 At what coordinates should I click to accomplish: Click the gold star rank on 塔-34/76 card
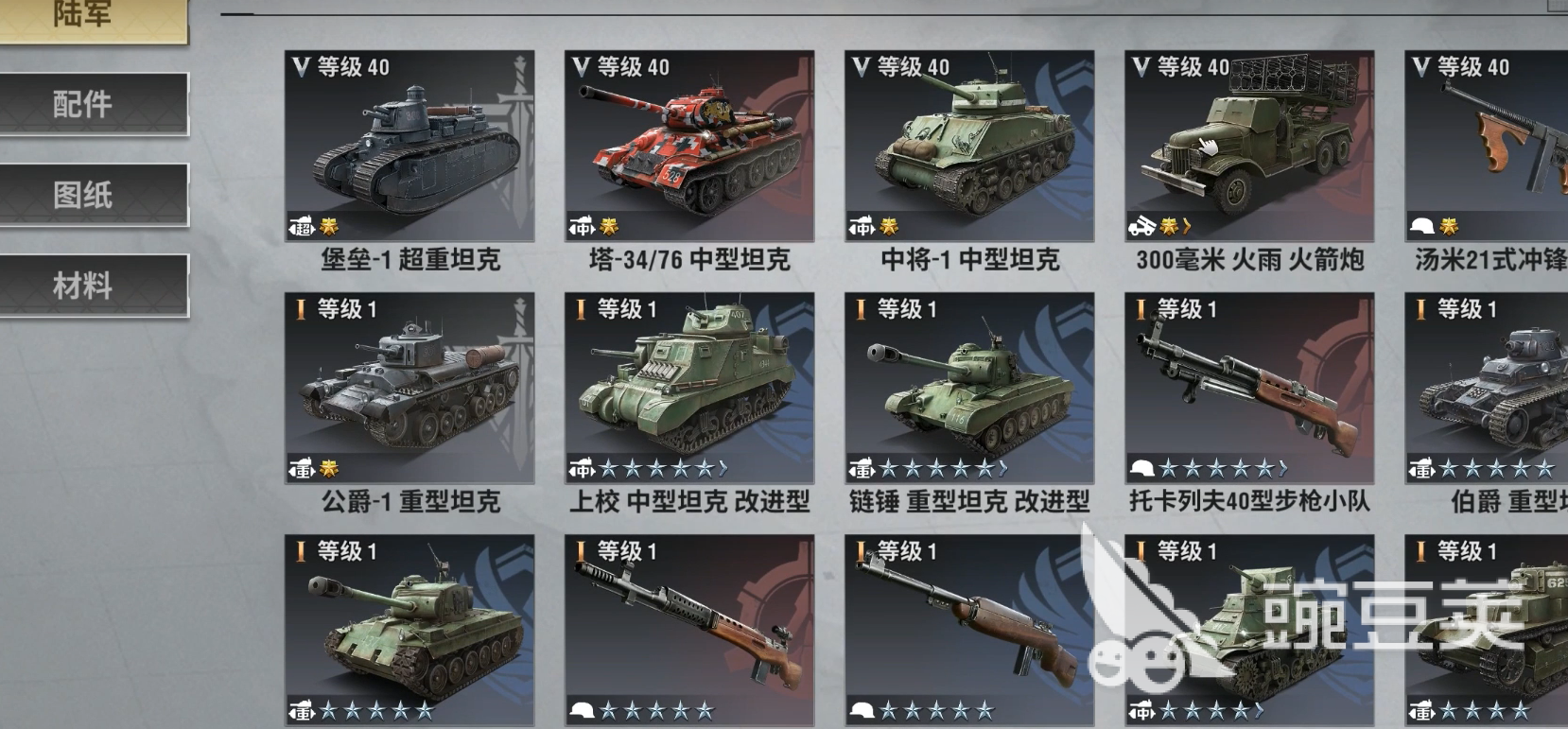610,226
